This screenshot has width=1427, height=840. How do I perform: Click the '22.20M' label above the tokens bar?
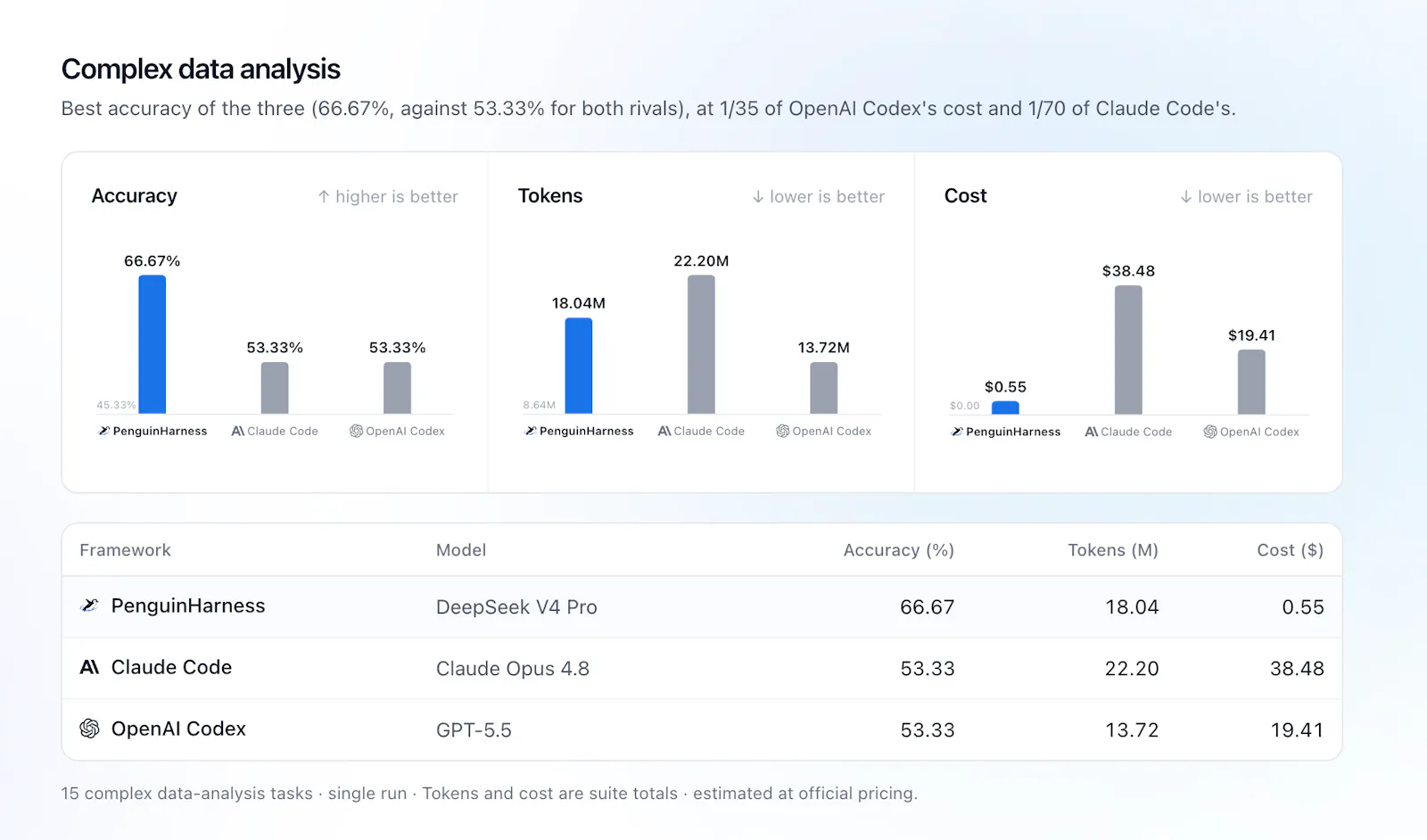pyautogui.click(x=701, y=261)
